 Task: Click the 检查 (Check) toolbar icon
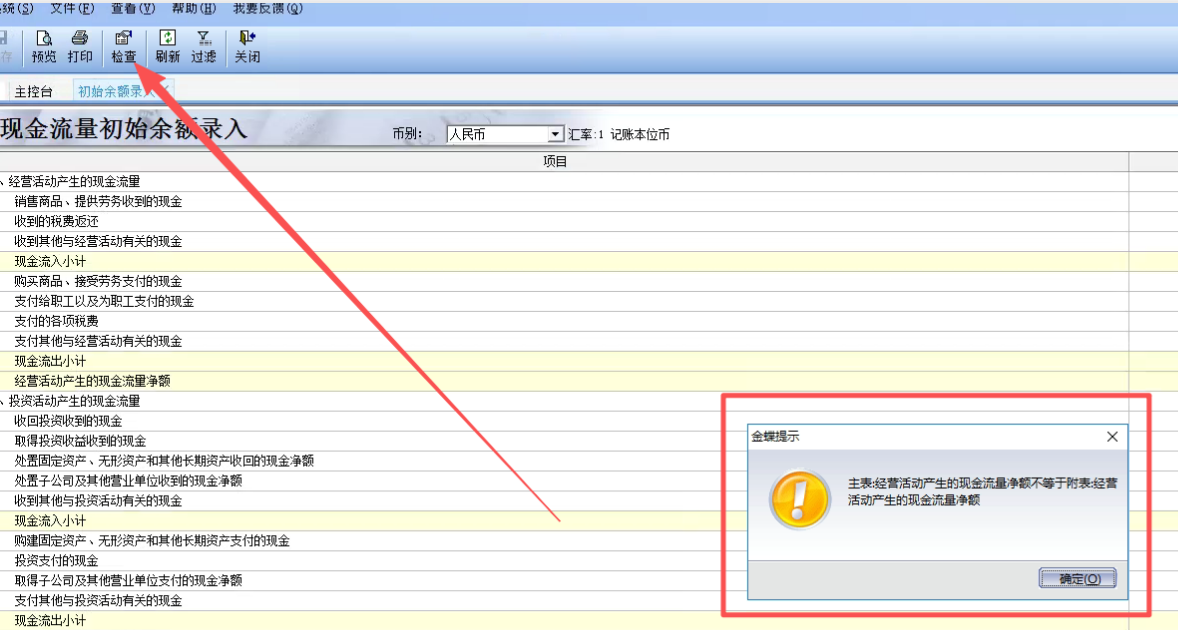(124, 47)
